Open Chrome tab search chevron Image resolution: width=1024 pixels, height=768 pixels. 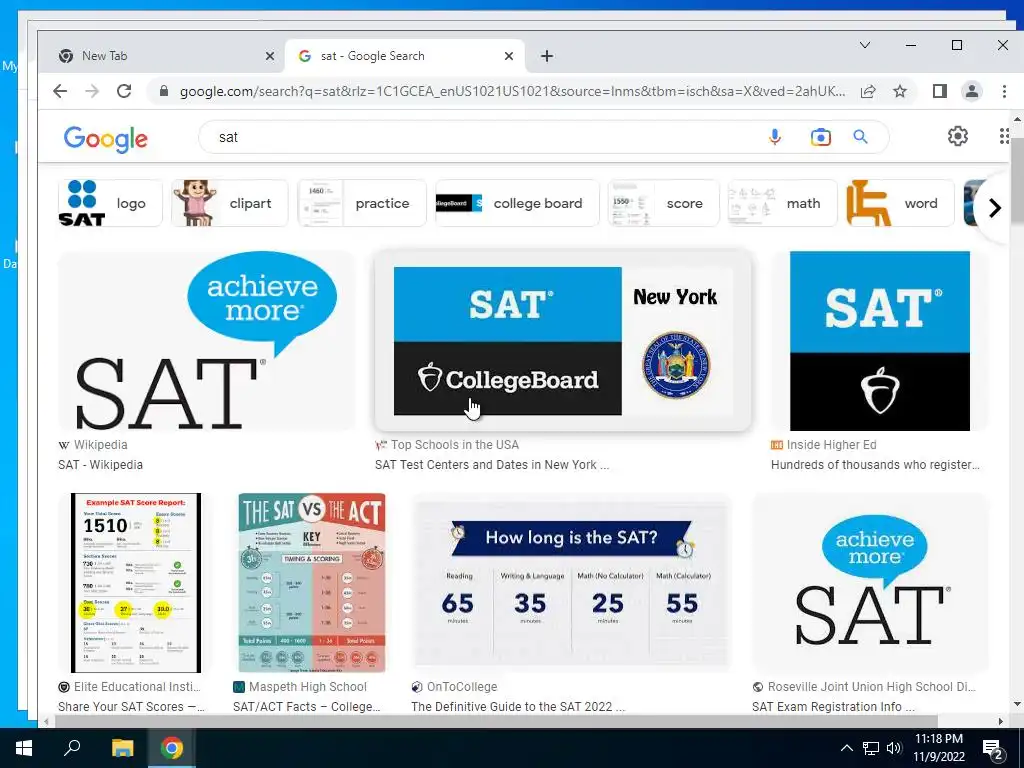pos(865,45)
